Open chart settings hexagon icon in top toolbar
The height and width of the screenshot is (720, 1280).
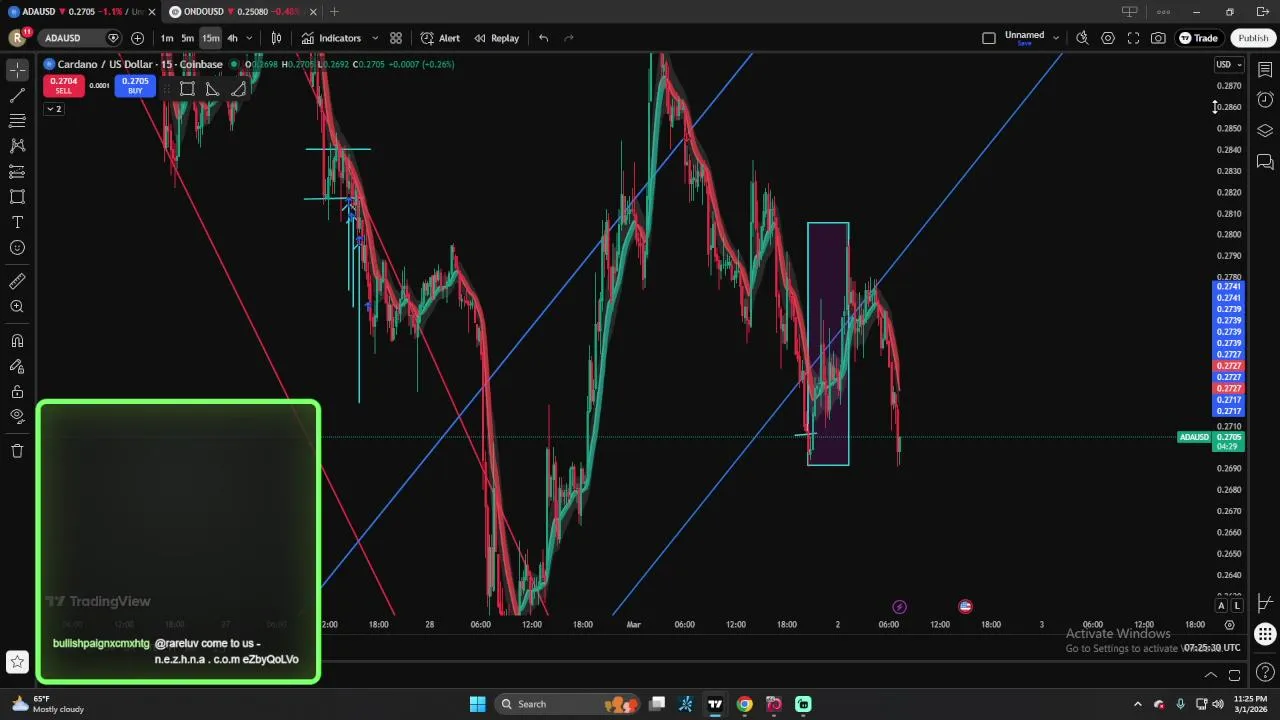coord(1108,38)
